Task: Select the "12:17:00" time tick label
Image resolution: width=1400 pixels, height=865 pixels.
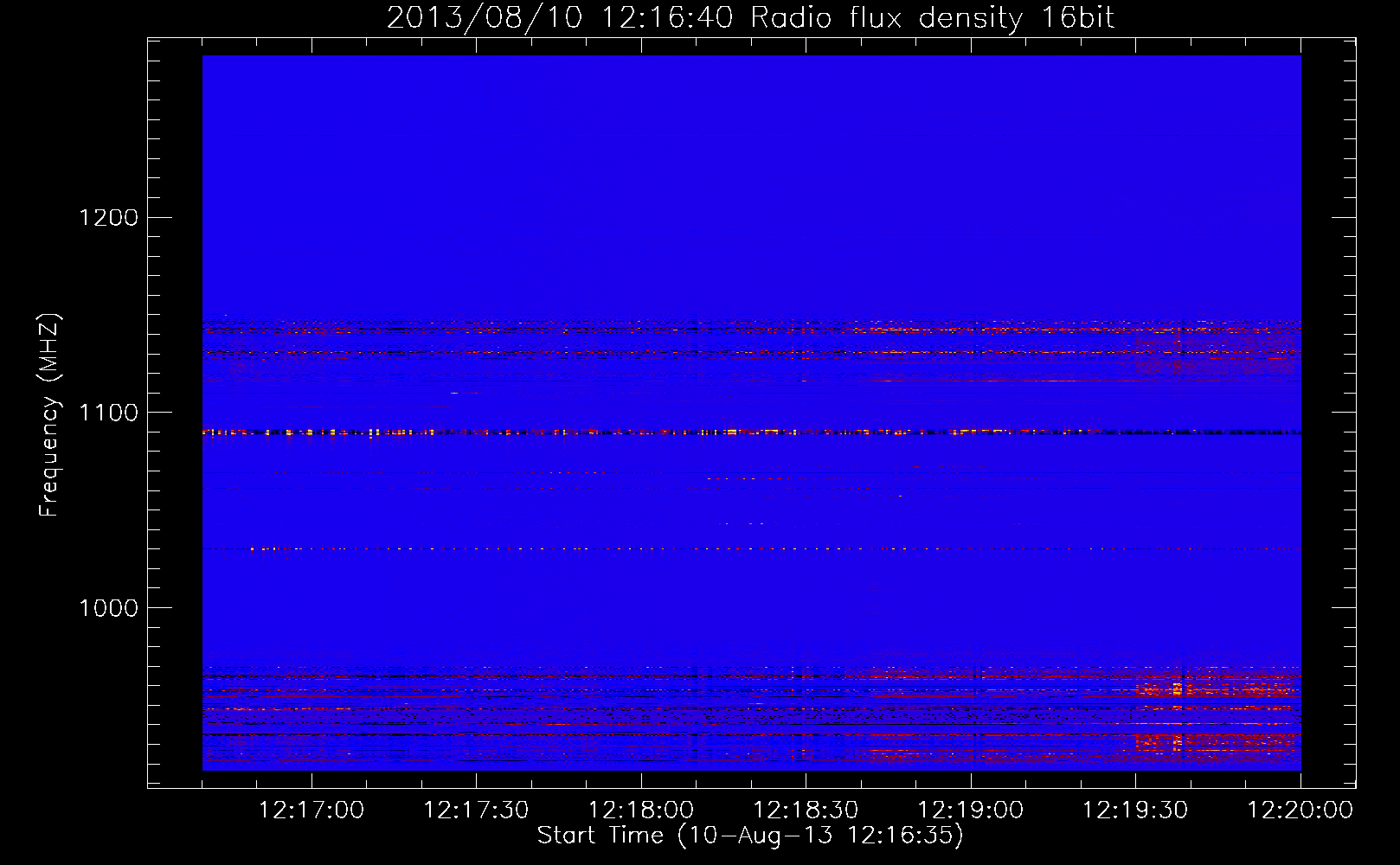Action: coord(311,811)
